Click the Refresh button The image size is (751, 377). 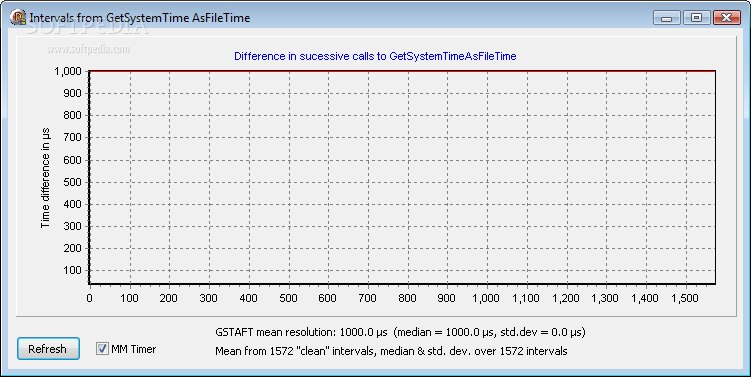(48, 349)
